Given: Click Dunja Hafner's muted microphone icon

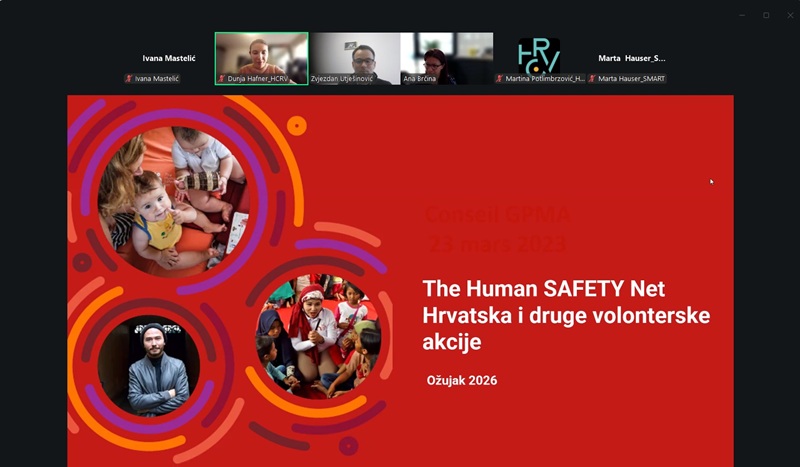Looking at the screenshot, I should [x=222, y=79].
